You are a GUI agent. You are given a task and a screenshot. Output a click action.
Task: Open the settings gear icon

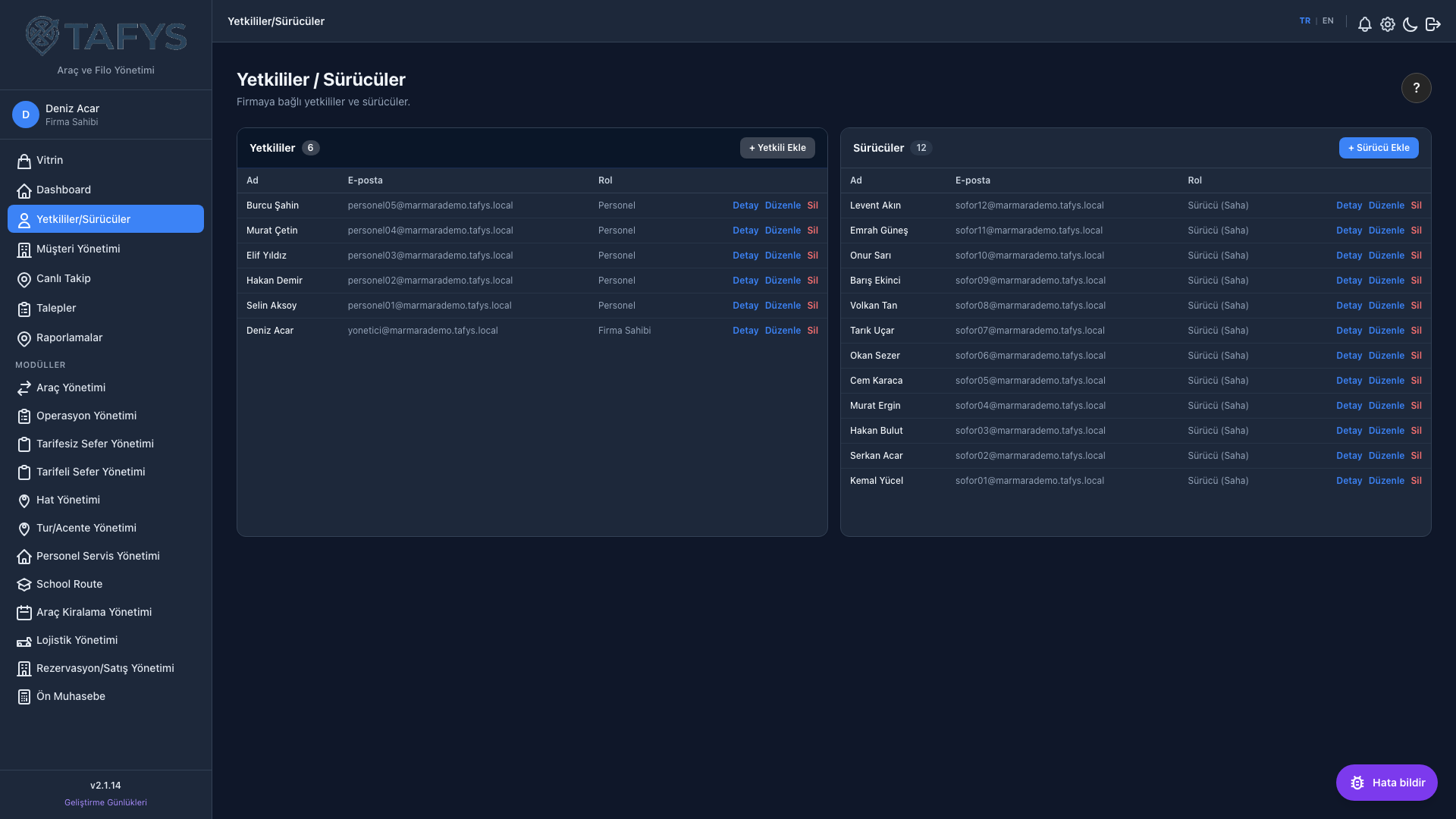pyautogui.click(x=1387, y=24)
